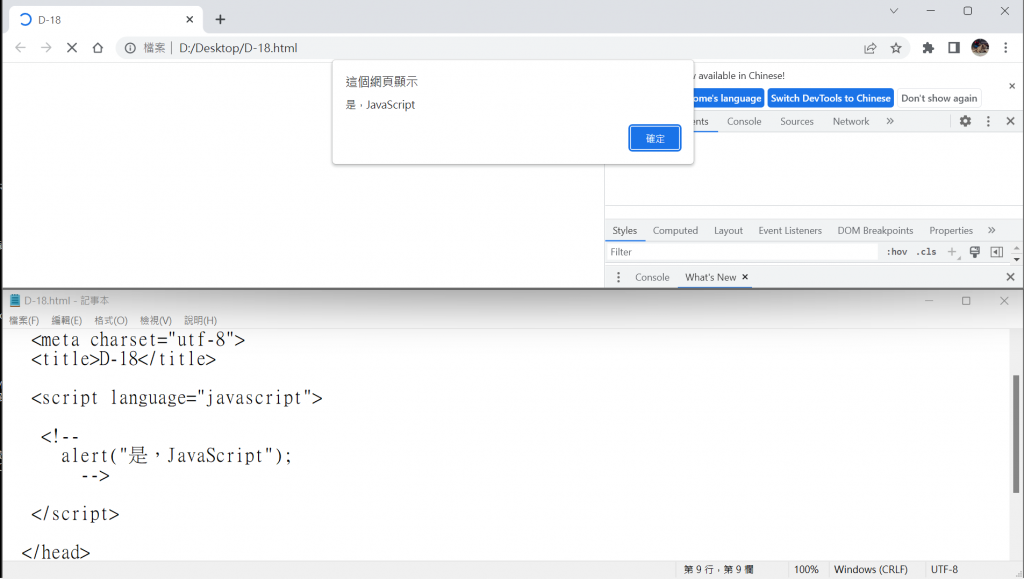The image size is (1024, 579).
Task: Open the DevTools Console tab
Action: (744, 121)
